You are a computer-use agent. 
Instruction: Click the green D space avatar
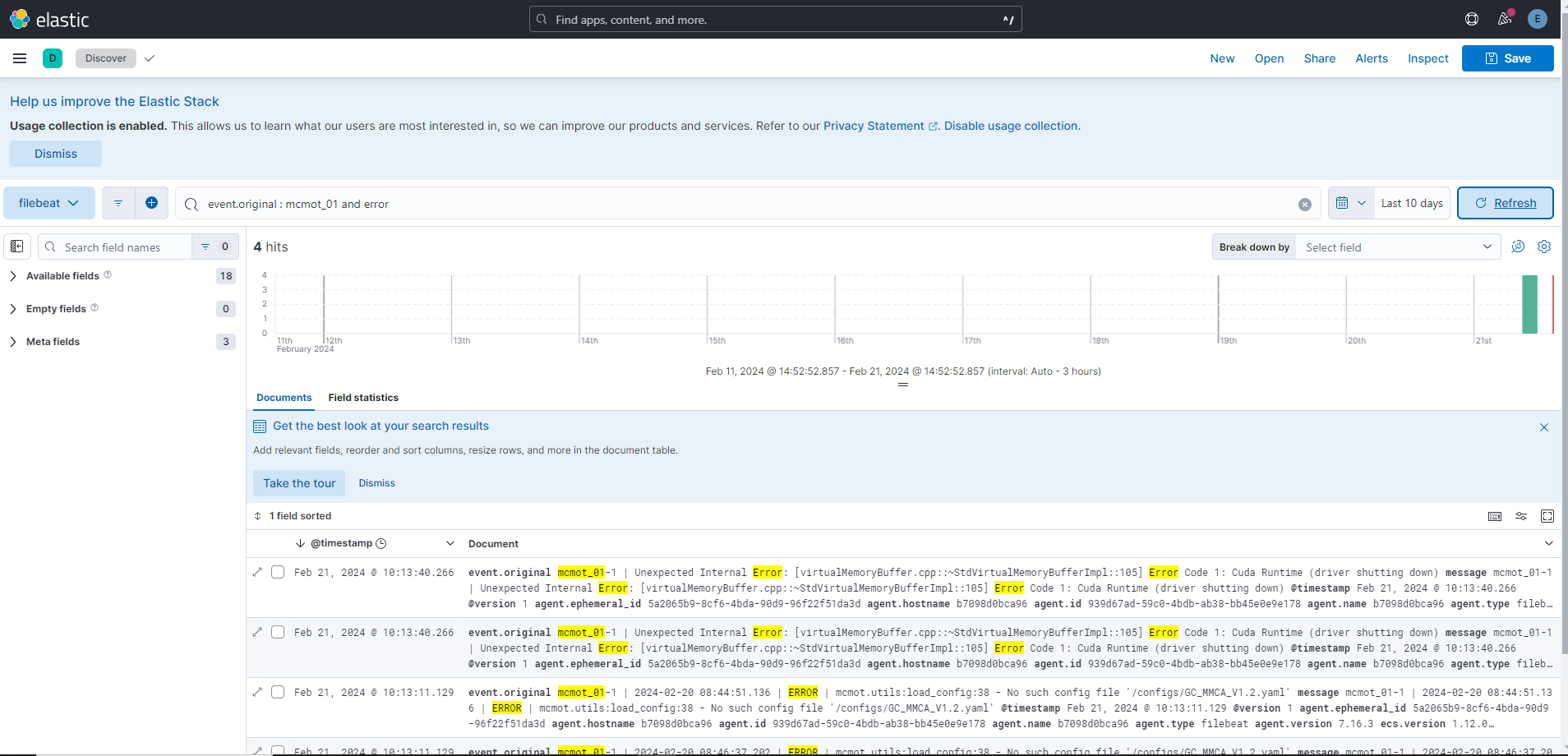pos(53,58)
